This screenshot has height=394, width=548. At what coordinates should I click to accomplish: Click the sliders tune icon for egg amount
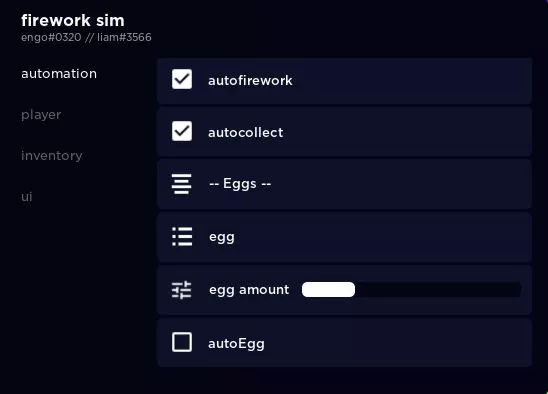tap(182, 290)
